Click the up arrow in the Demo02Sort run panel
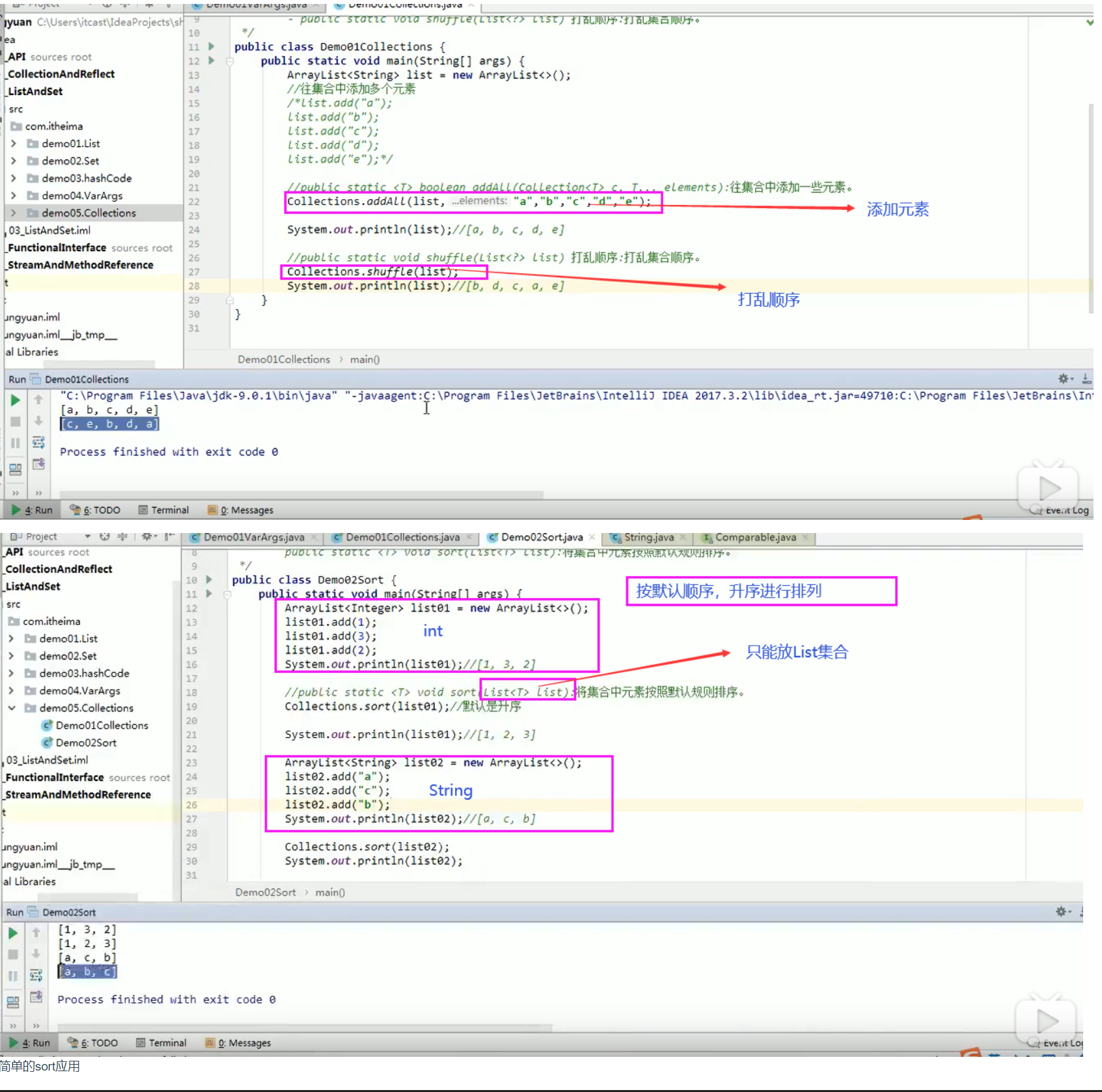This screenshot has width=1102, height=1092. (36, 933)
